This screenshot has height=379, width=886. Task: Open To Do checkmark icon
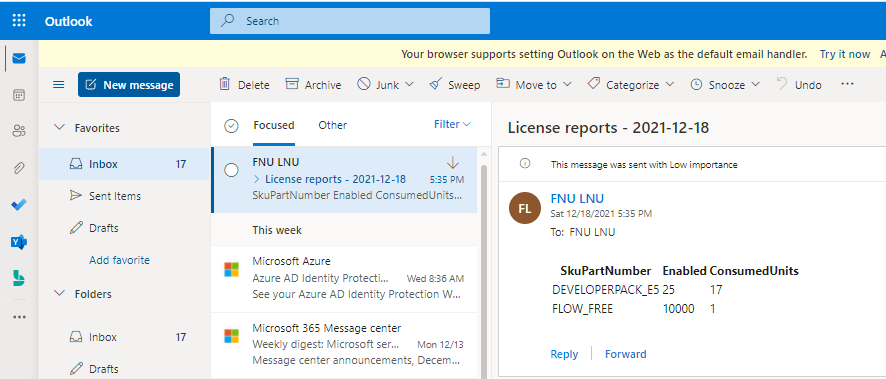click(x=19, y=204)
